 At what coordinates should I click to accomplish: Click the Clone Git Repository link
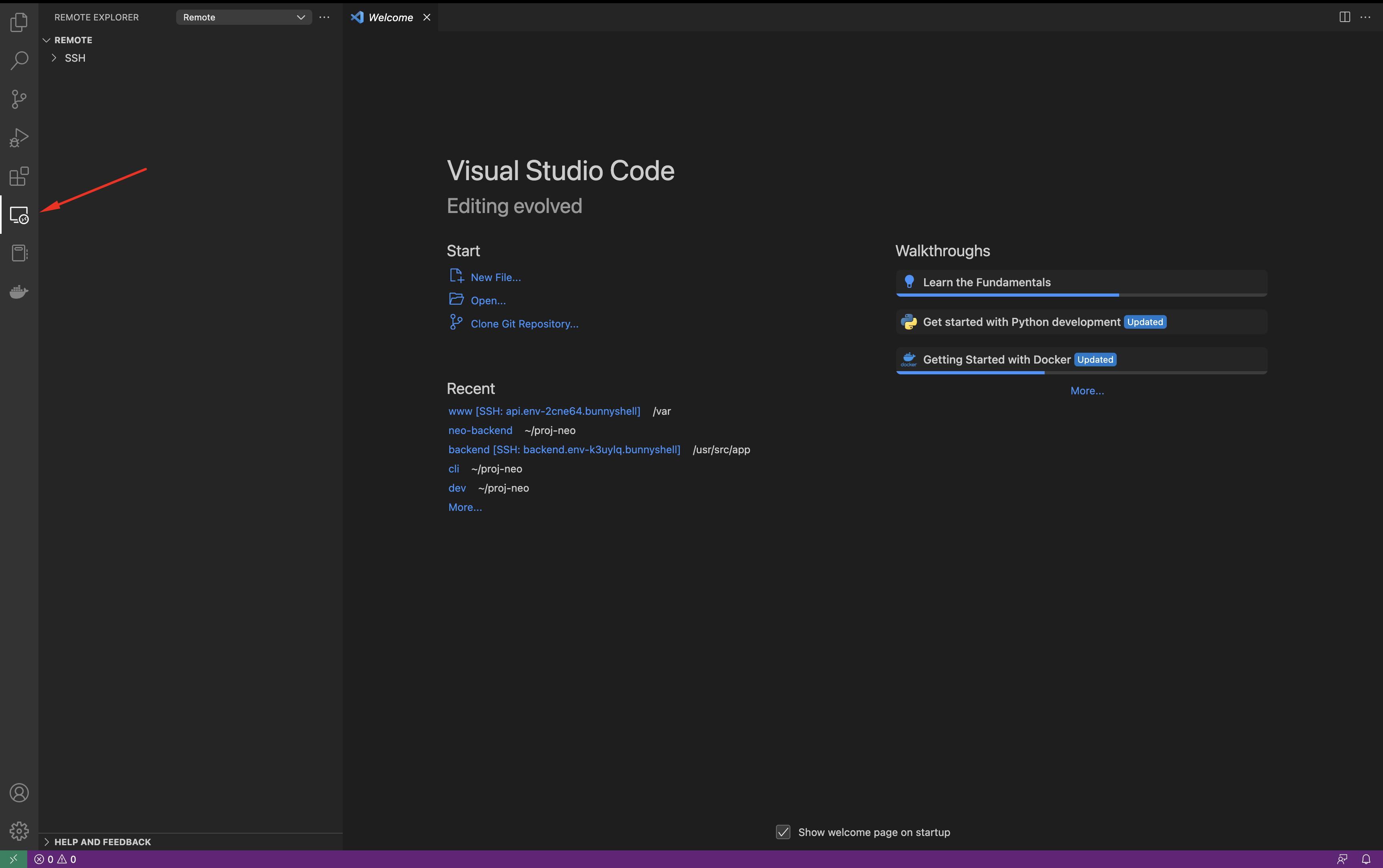(524, 324)
